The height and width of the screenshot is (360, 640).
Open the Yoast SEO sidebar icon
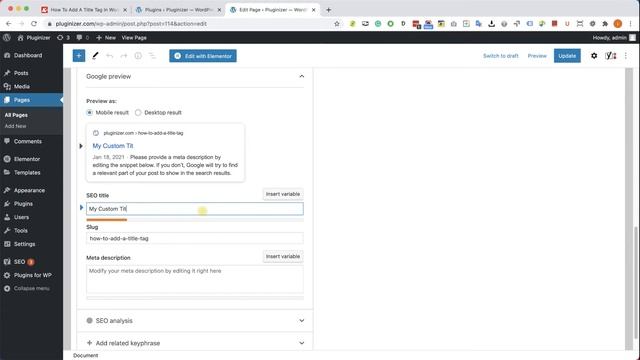pyautogui.click(x=611, y=56)
